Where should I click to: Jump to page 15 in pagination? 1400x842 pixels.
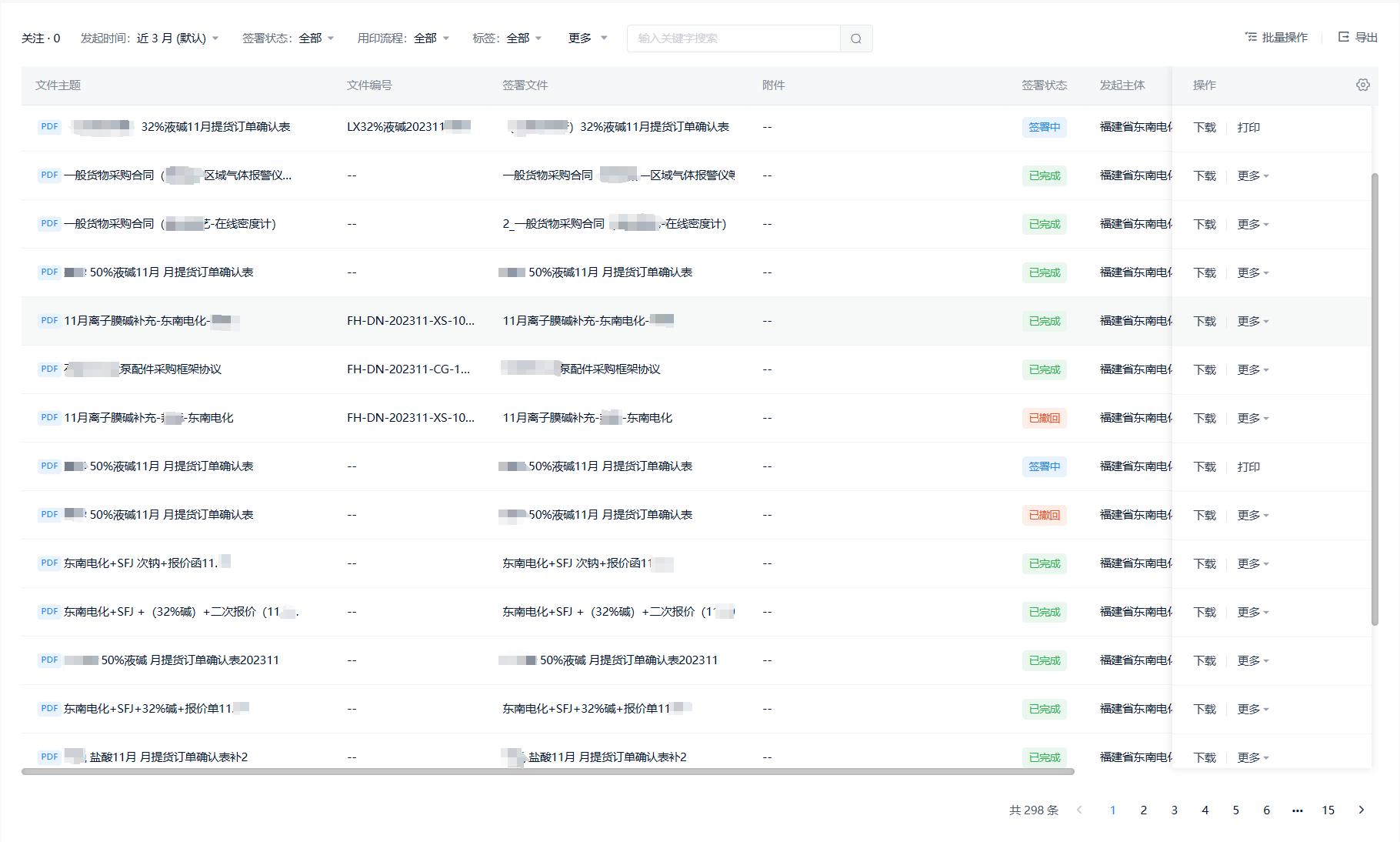click(1328, 810)
